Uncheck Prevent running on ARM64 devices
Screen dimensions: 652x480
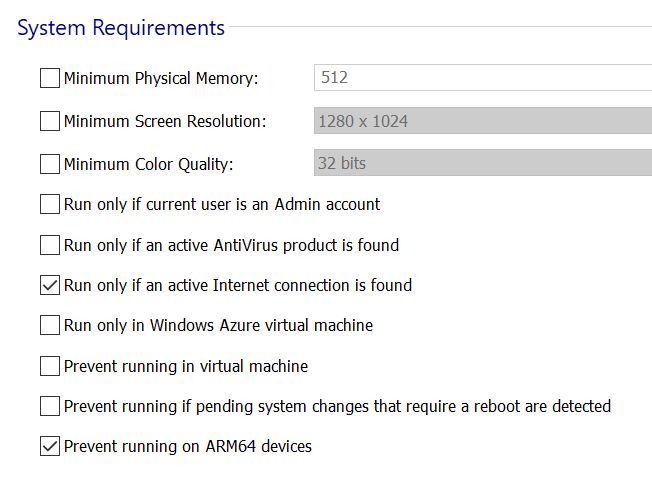[50, 446]
